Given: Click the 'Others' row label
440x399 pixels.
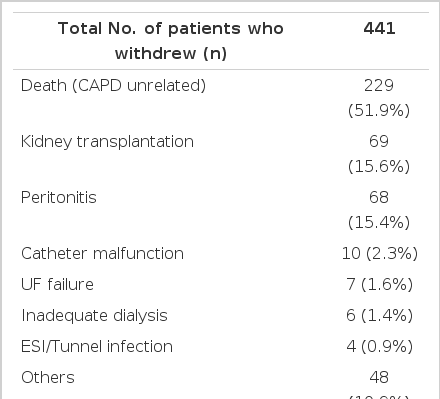Looking at the screenshot, I should click(48, 378).
